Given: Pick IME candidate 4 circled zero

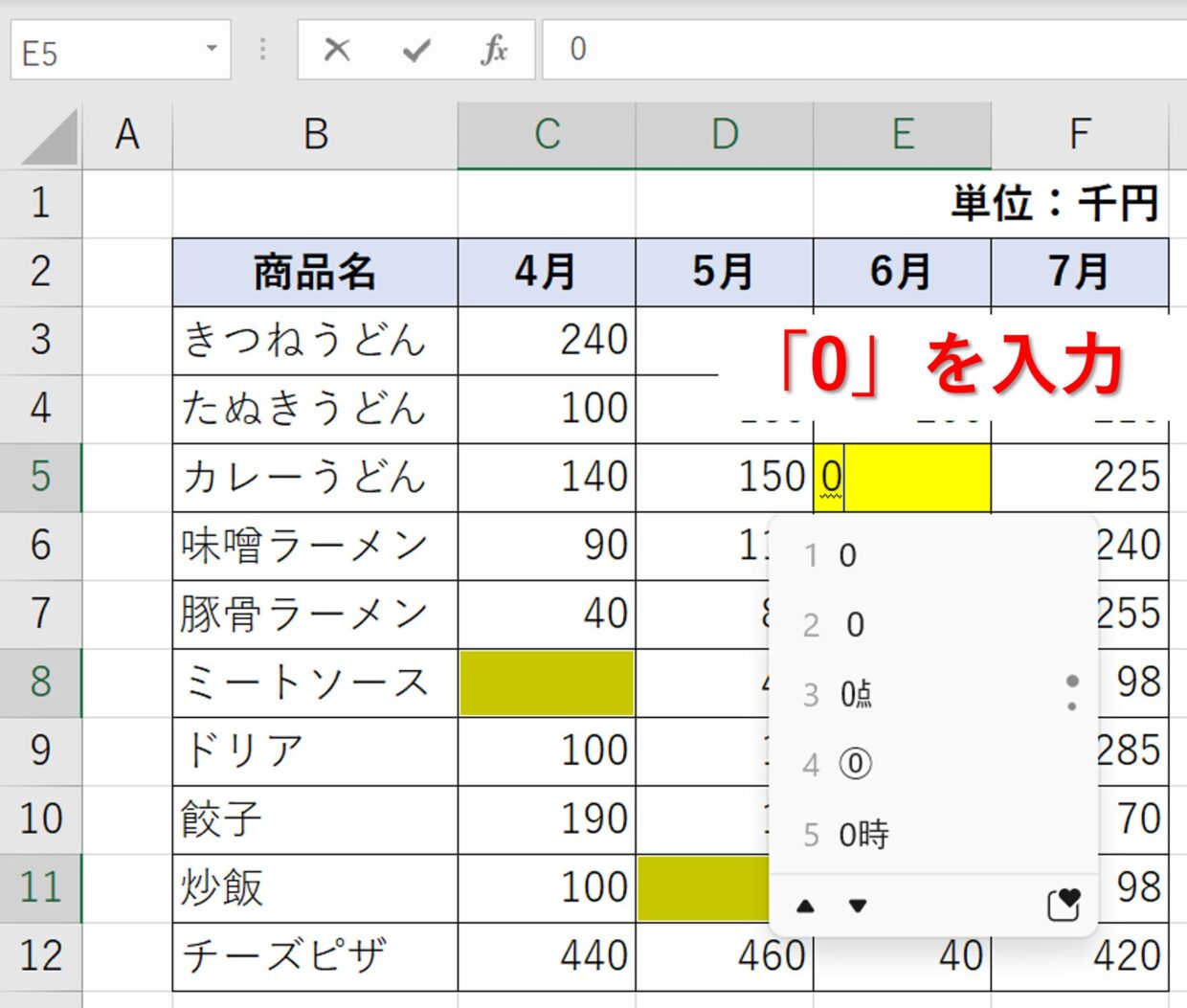Looking at the screenshot, I should 855,764.
